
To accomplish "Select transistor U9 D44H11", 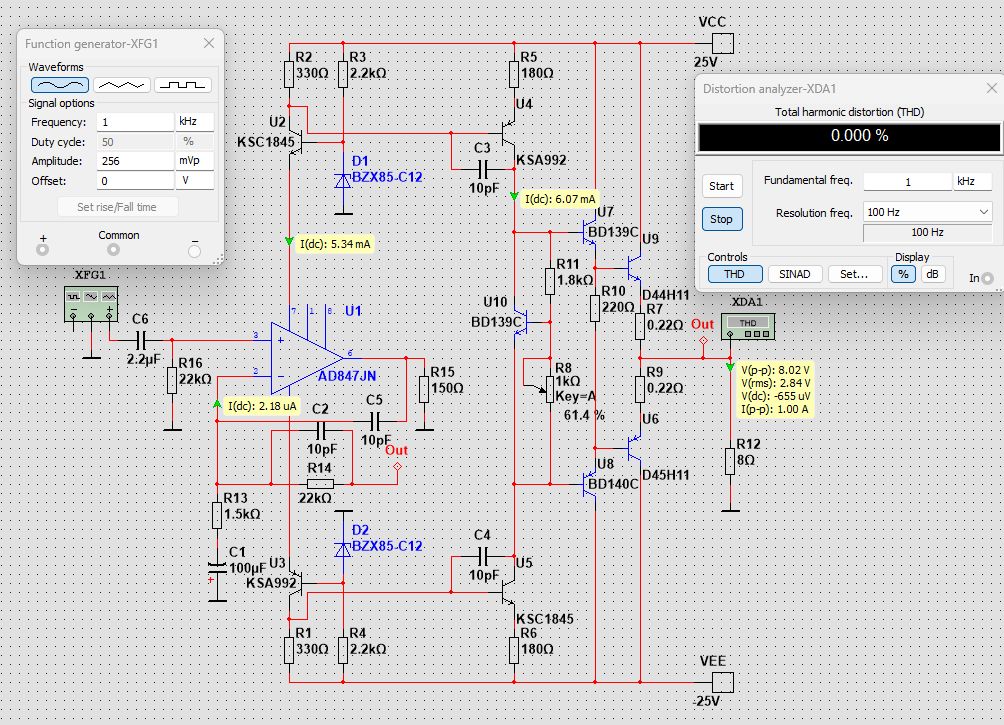I will click(x=634, y=268).
